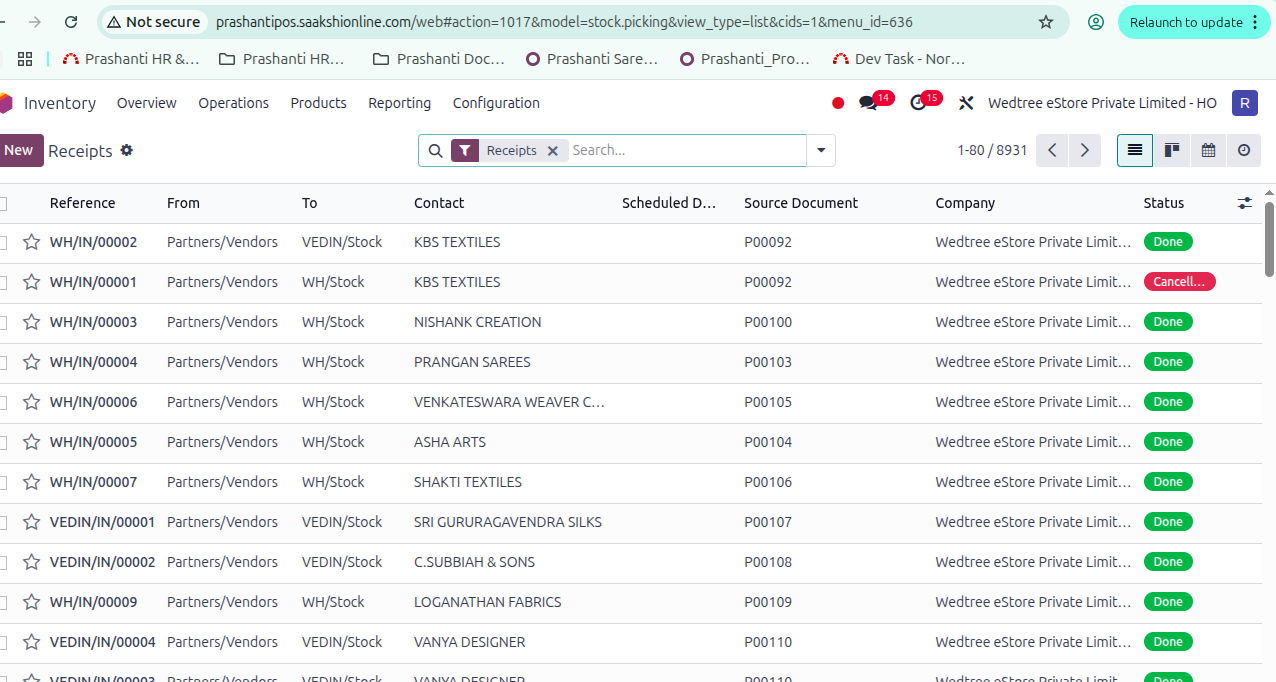Click the New button to create a receipt
The image size is (1276, 682).
(20, 150)
